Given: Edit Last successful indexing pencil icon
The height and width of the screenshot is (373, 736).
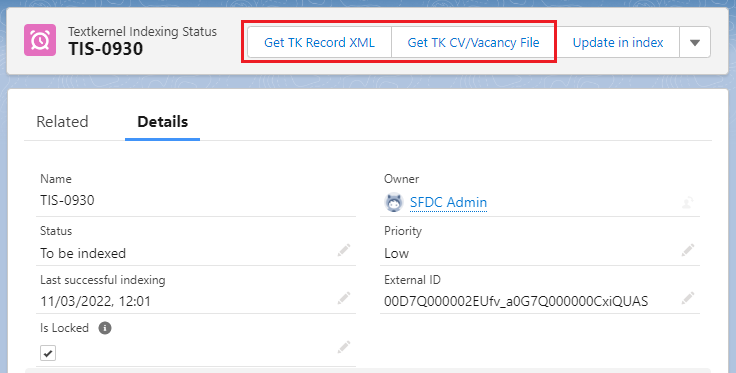Looking at the screenshot, I should pos(344,298).
